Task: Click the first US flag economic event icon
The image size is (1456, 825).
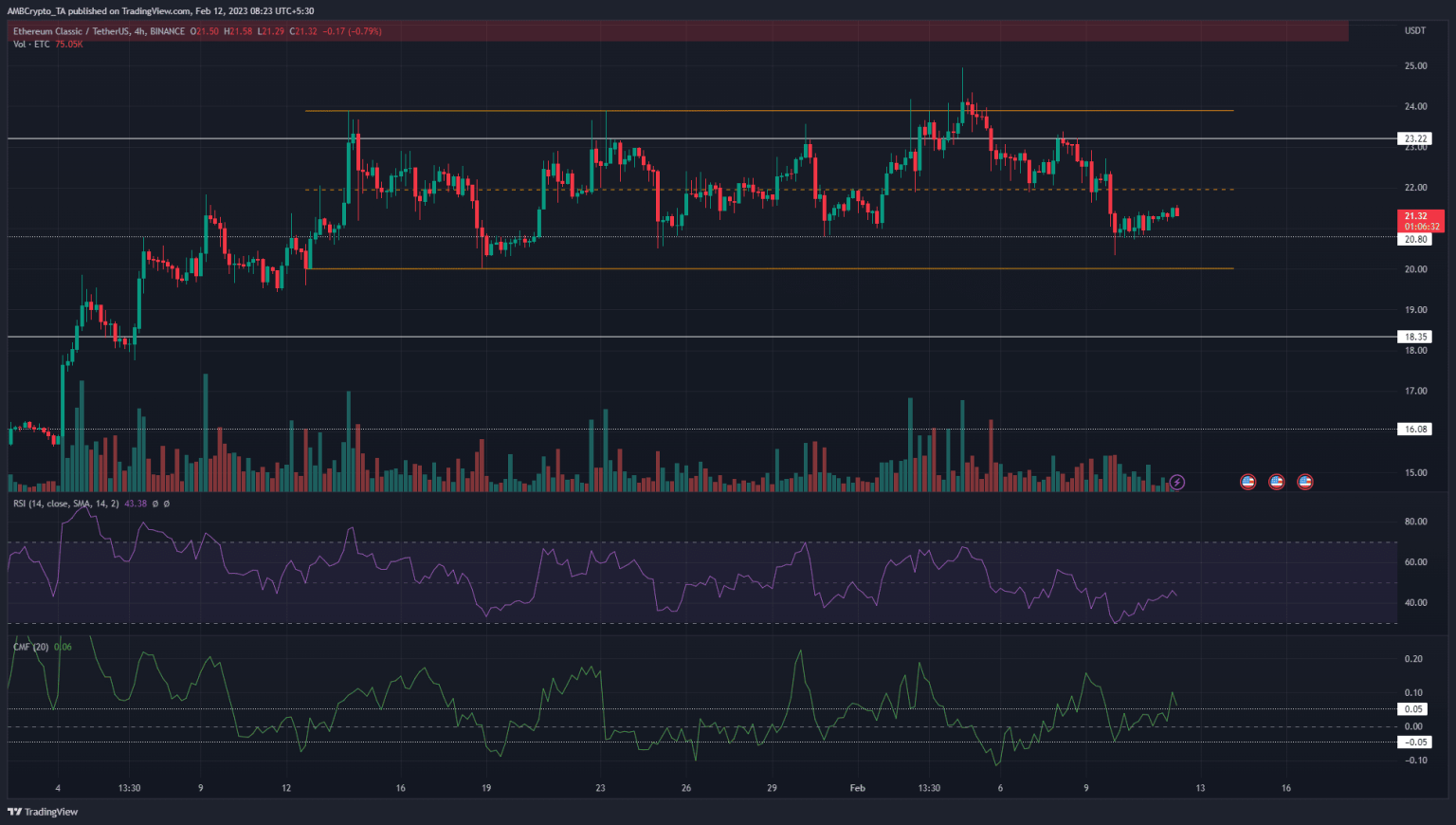Action: coord(1248,482)
